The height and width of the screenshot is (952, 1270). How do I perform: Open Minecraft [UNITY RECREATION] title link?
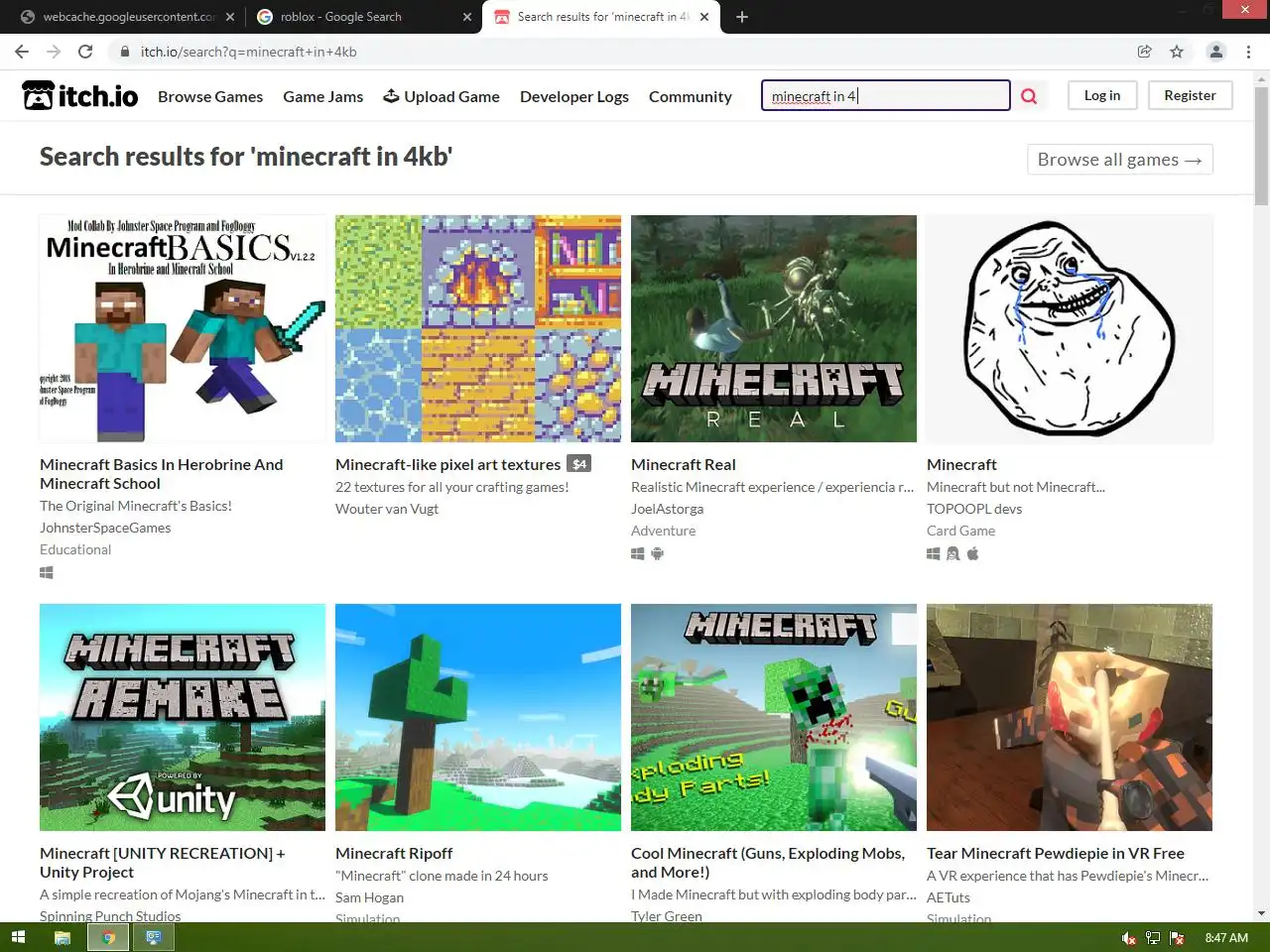163,863
